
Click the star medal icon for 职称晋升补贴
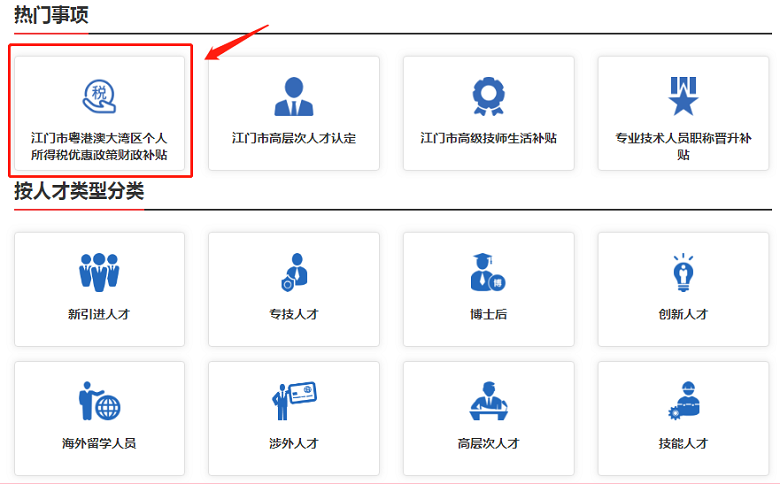(683, 96)
